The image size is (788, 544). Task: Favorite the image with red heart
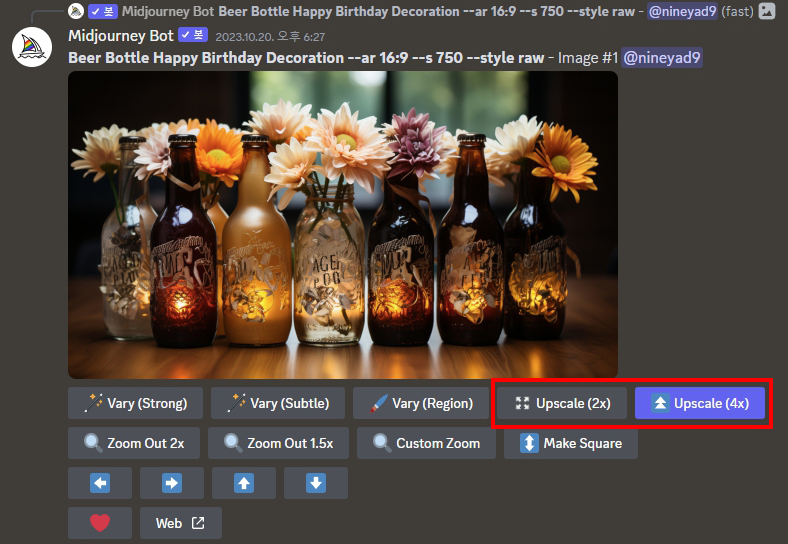click(x=100, y=523)
